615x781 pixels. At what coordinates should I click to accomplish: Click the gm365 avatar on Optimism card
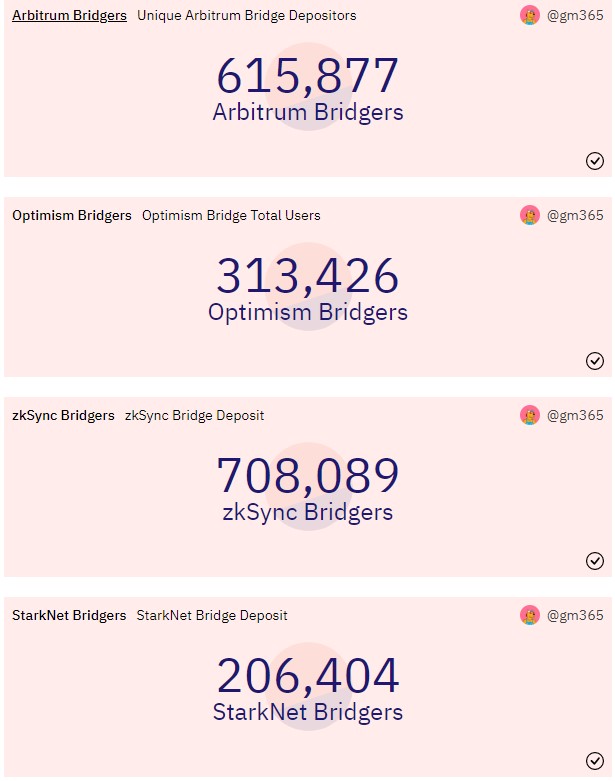point(530,215)
